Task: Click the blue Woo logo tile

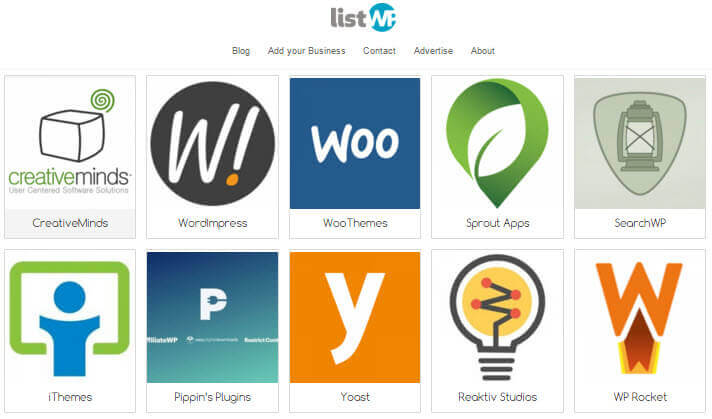Action: [355, 143]
